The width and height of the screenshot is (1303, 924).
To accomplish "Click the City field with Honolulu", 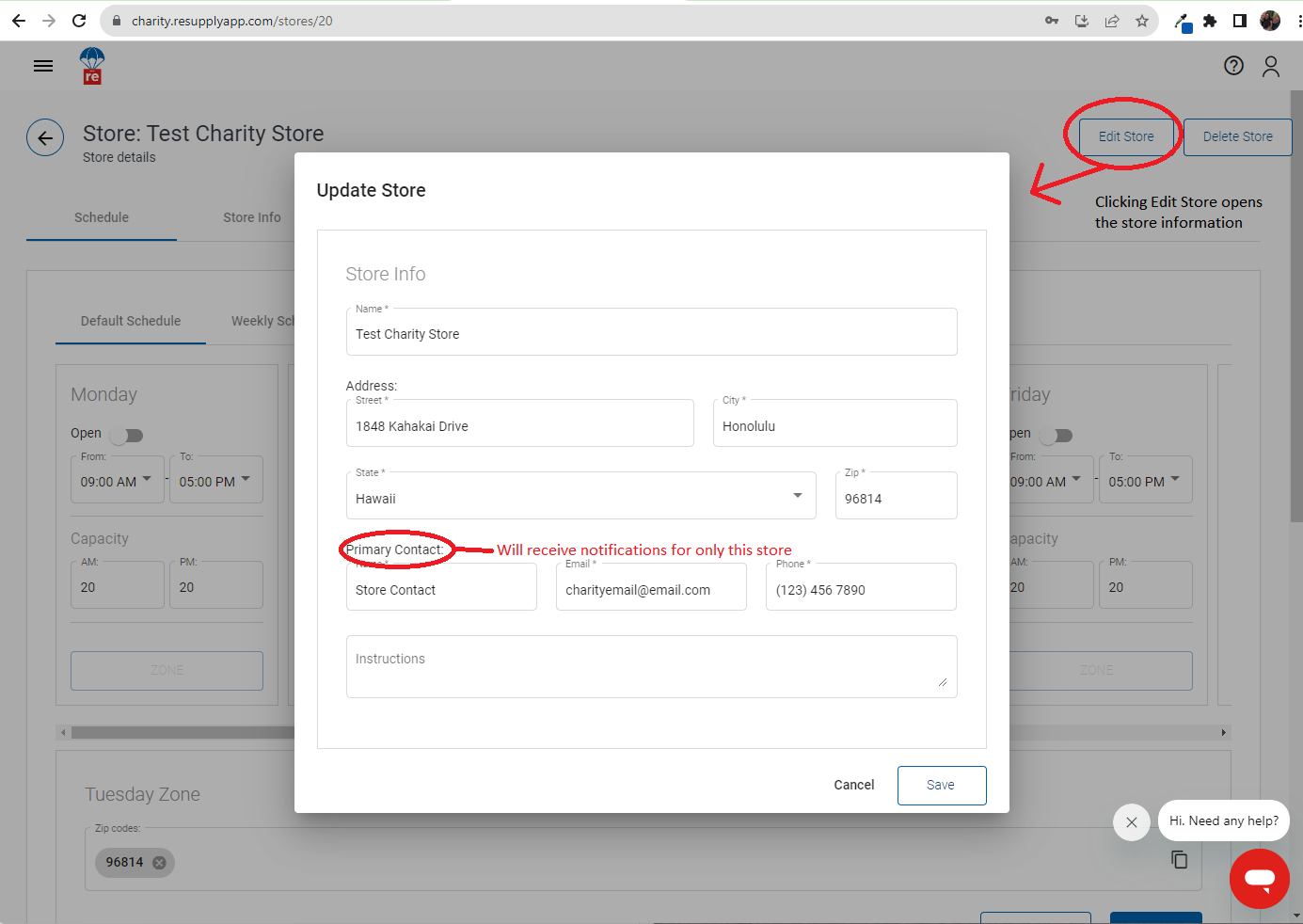I will (835, 423).
